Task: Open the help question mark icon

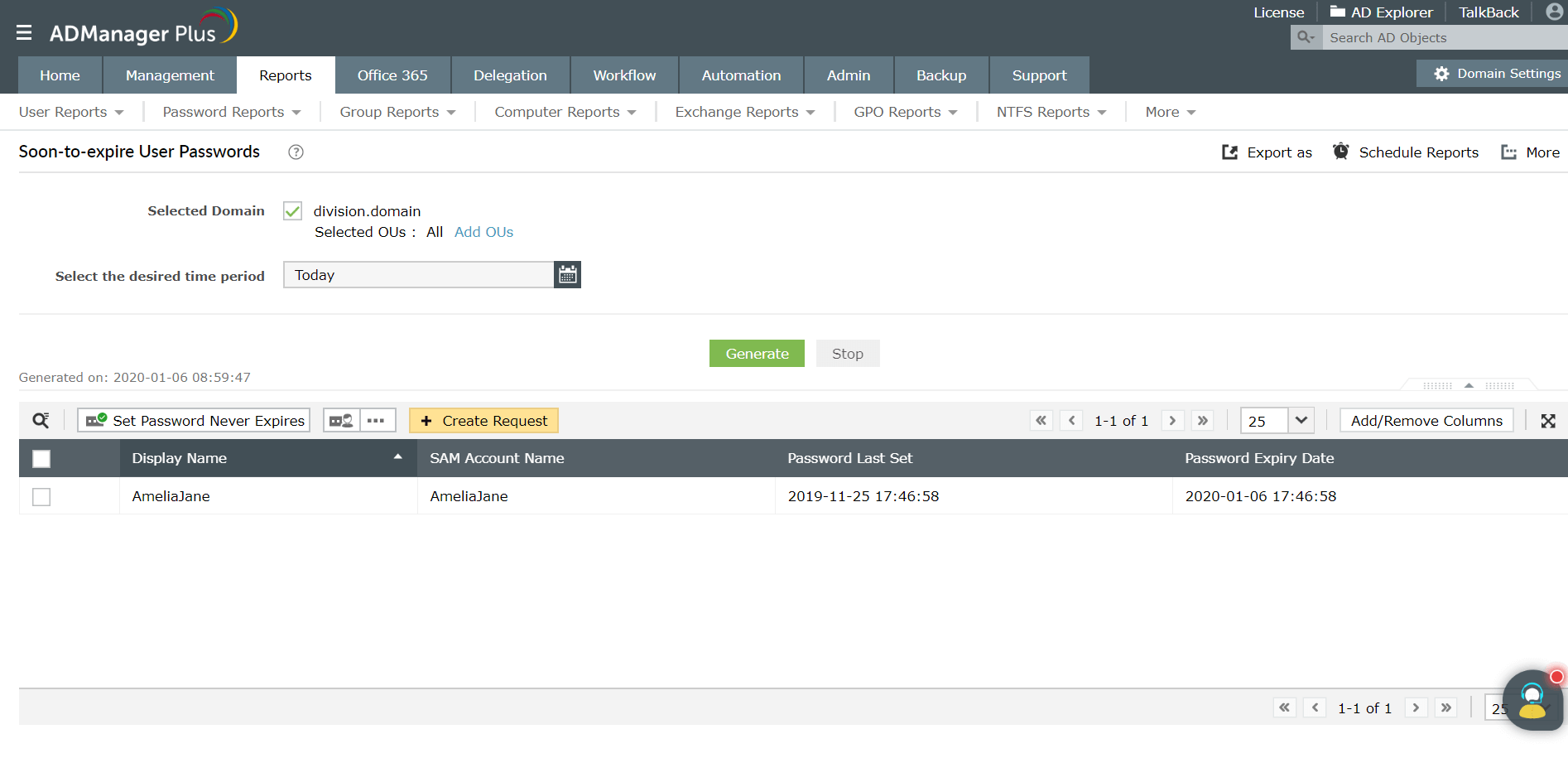Action: 296,152
